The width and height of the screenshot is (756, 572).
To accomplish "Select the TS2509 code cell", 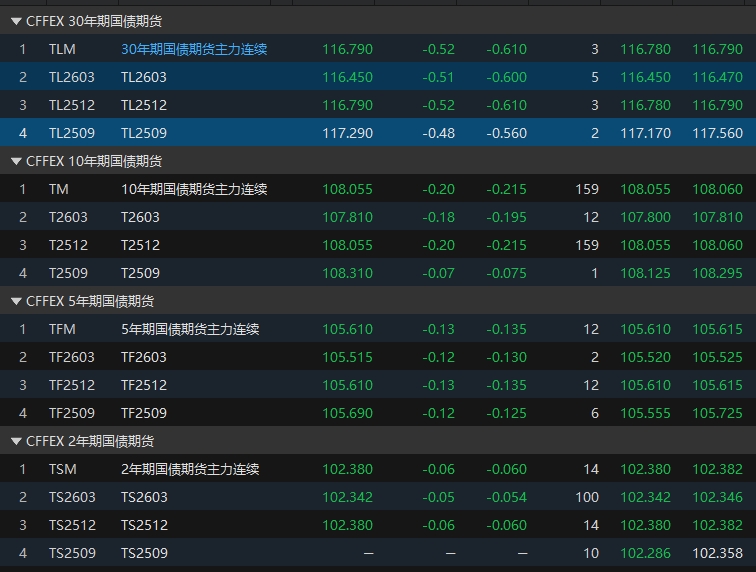I will coord(72,553).
